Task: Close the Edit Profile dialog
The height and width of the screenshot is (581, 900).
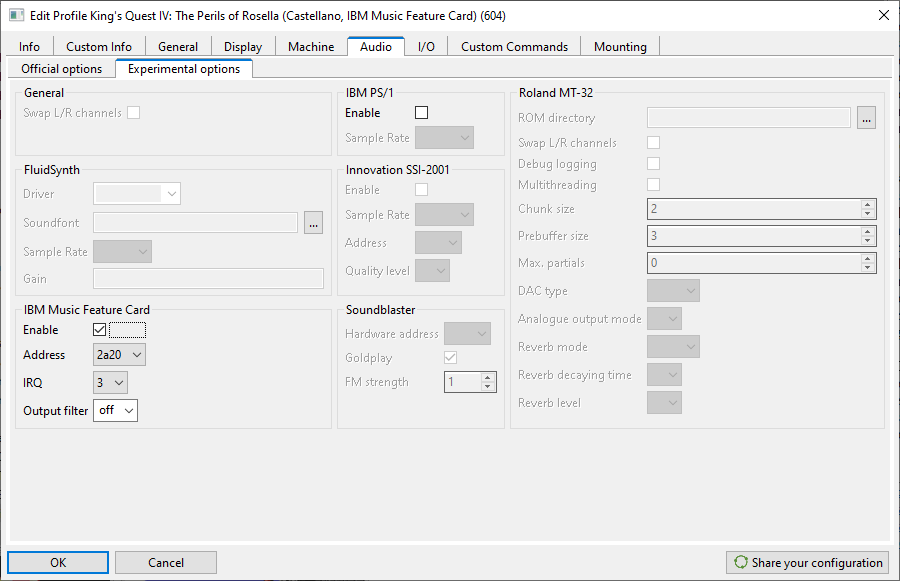Action: (883, 14)
